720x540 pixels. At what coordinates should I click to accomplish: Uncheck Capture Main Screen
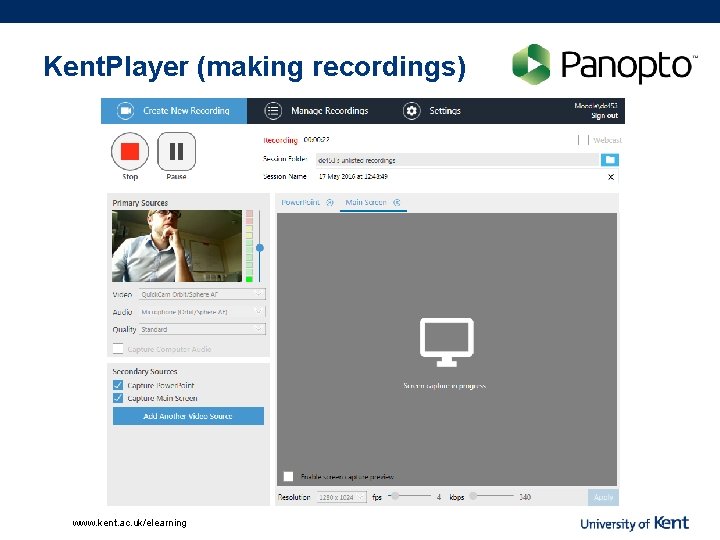coord(118,398)
